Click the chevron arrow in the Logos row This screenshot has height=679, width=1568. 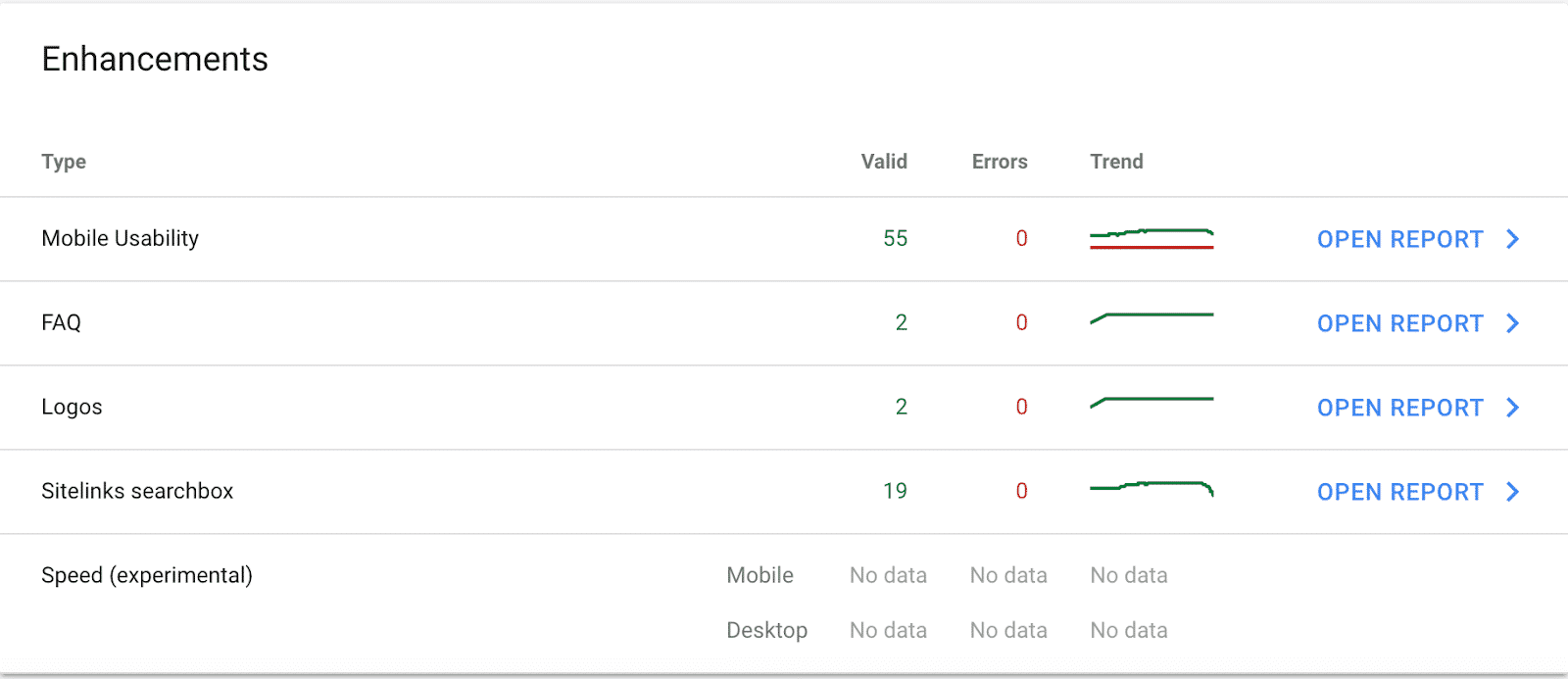[1513, 408]
